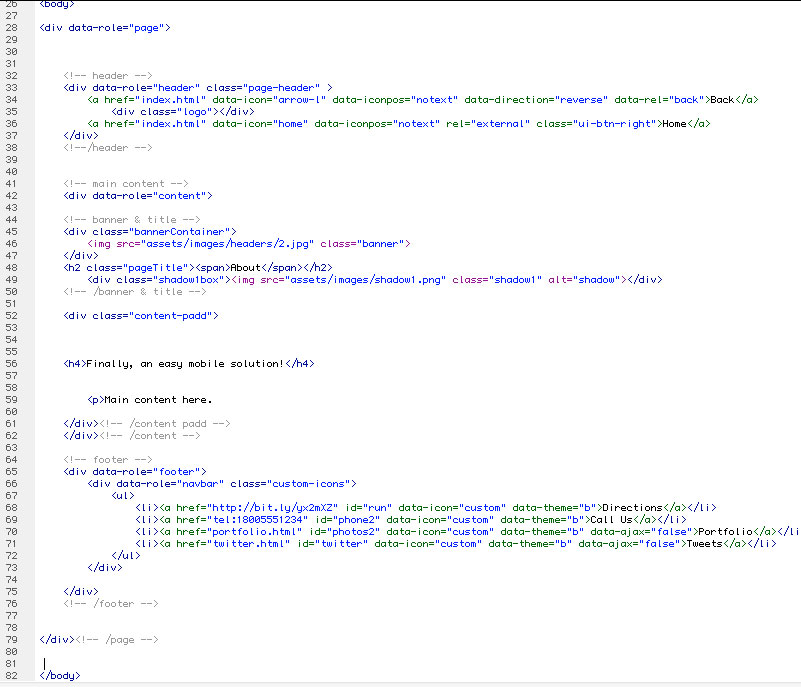Click the h4 'Finally, an easy mobile solution!' line
This screenshot has width=801, height=687.
tap(189, 364)
